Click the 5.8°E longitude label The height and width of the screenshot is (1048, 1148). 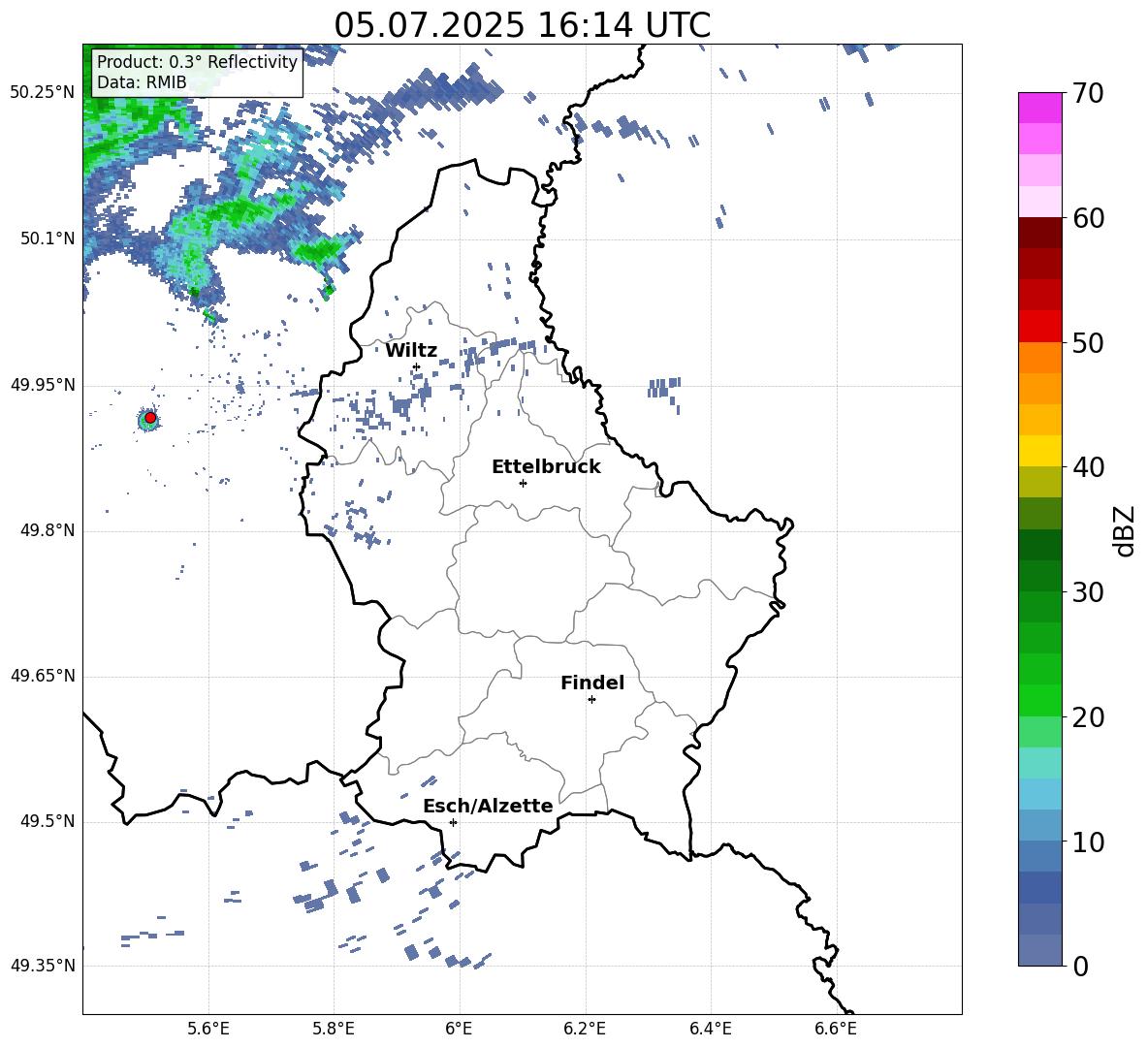[x=334, y=1029]
